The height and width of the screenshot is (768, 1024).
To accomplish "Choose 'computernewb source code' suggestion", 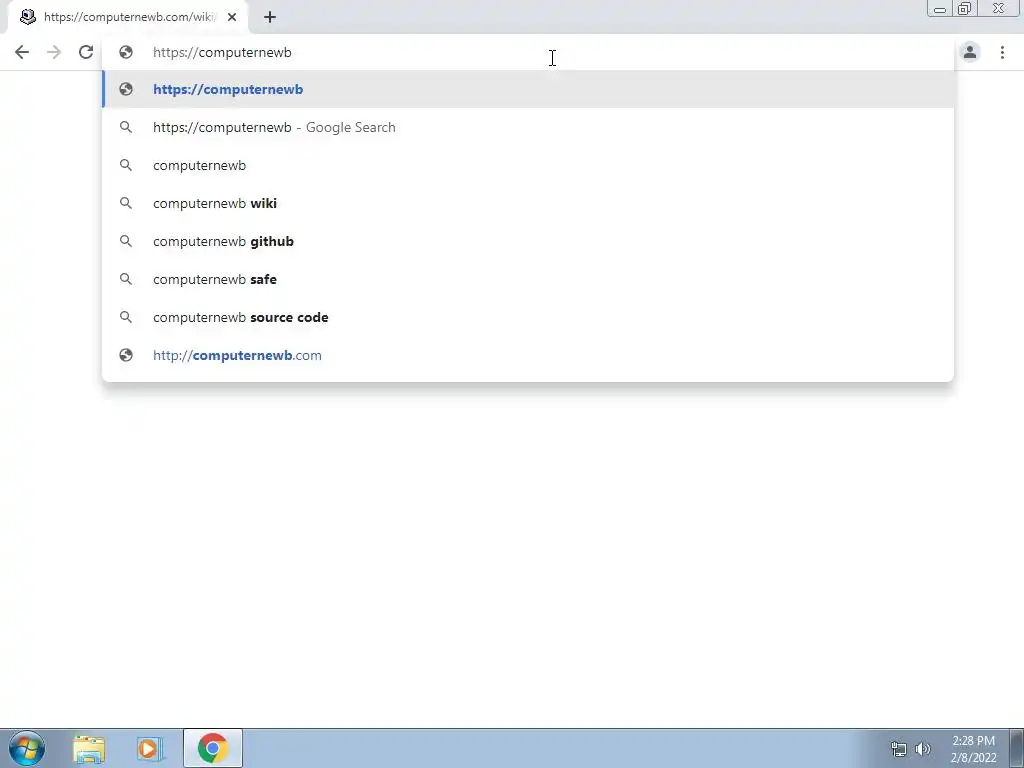I will point(528,317).
